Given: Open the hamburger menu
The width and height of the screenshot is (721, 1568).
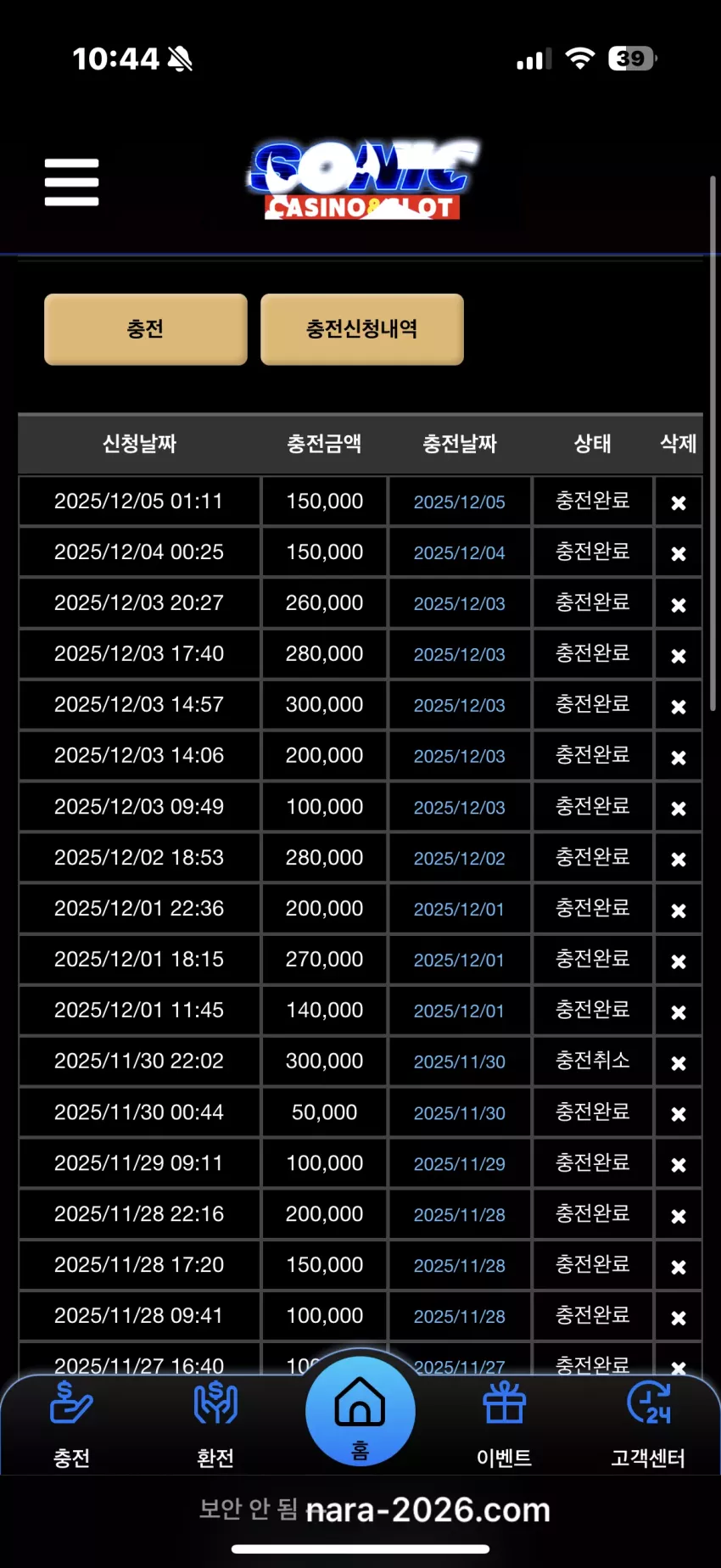Looking at the screenshot, I should tap(71, 182).
